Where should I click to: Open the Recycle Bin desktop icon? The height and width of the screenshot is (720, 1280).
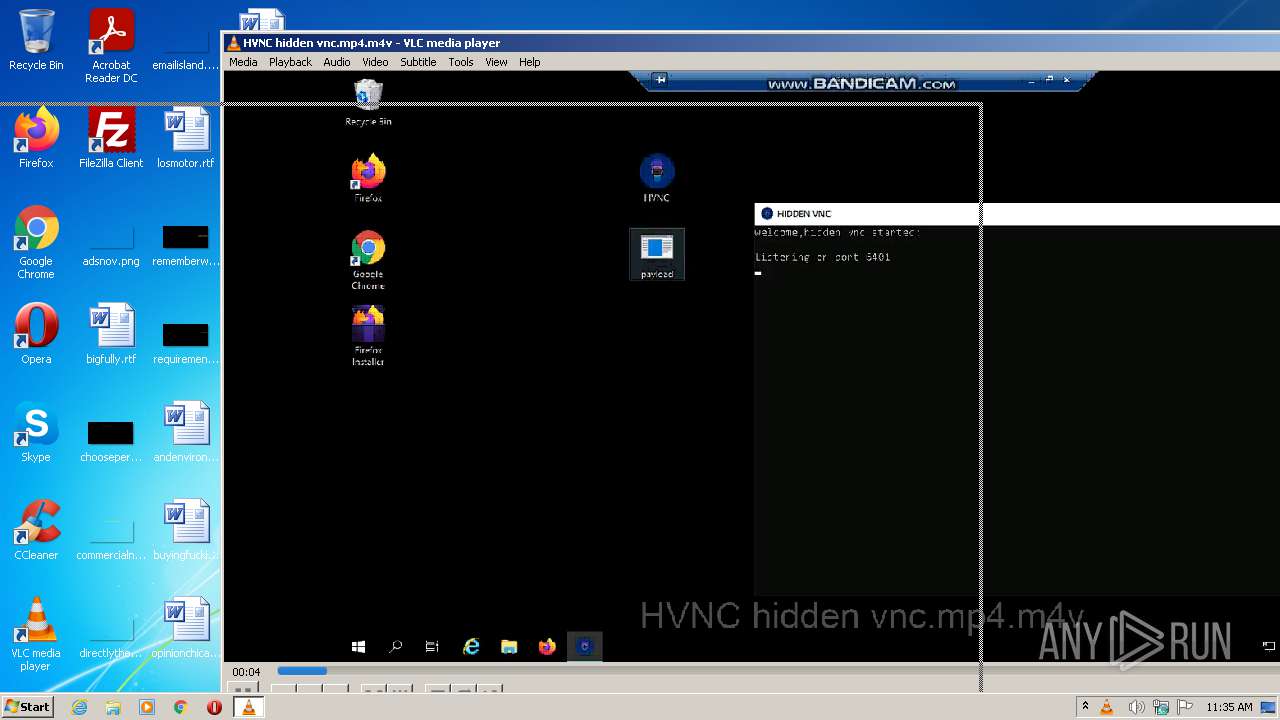coord(36,40)
